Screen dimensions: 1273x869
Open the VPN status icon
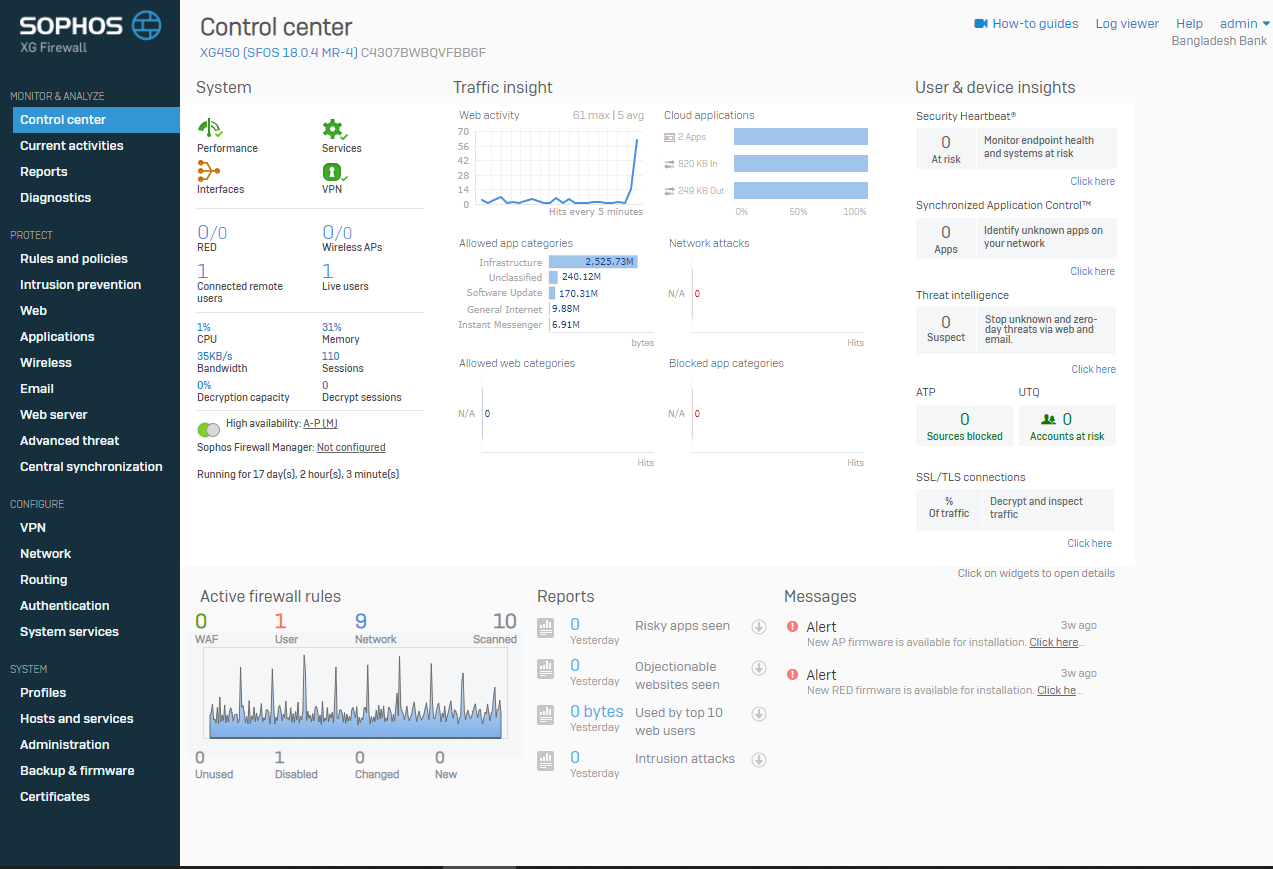[334, 171]
